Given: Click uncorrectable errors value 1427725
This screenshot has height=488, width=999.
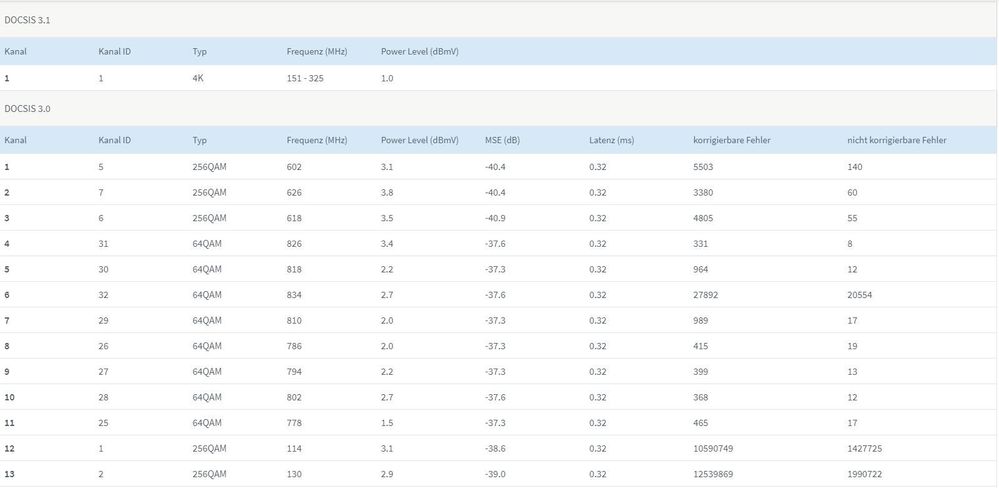Looking at the screenshot, I should pyautogui.click(x=865, y=449).
